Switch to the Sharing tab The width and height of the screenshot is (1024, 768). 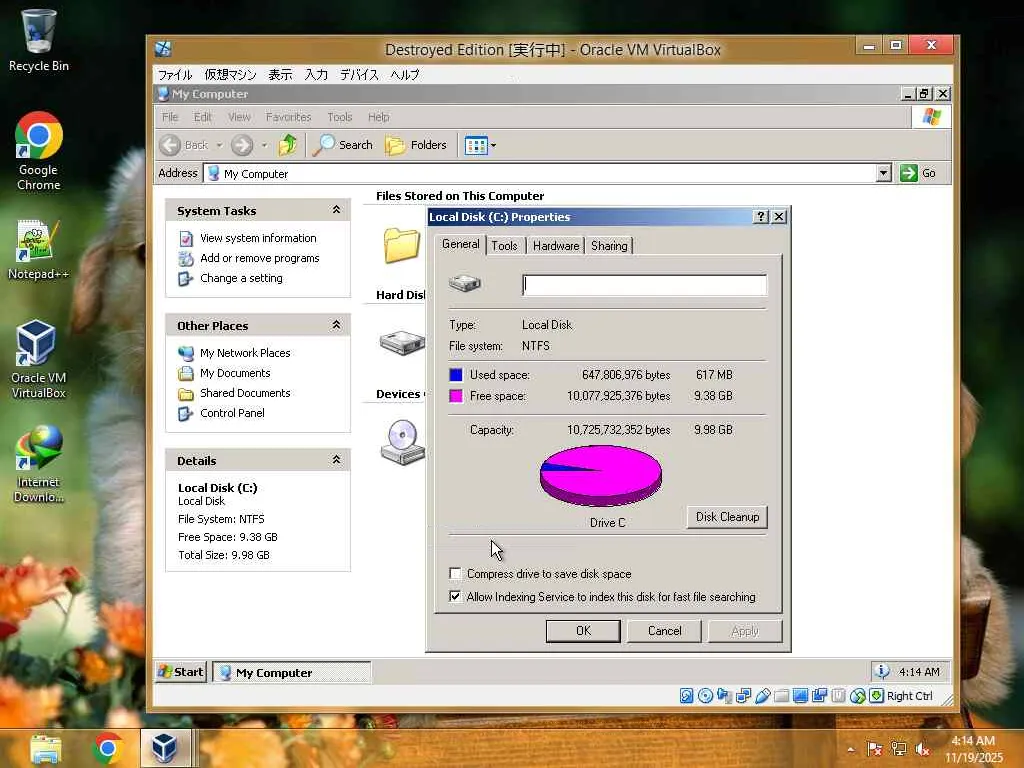click(x=609, y=246)
